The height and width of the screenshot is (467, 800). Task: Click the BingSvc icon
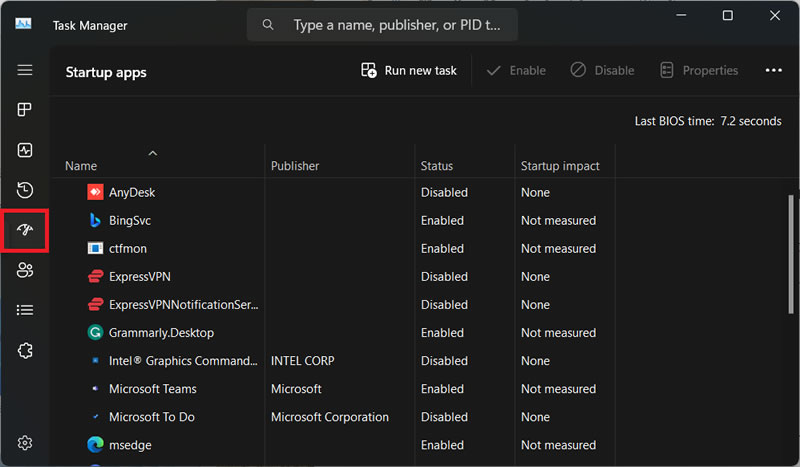point(95,220)
